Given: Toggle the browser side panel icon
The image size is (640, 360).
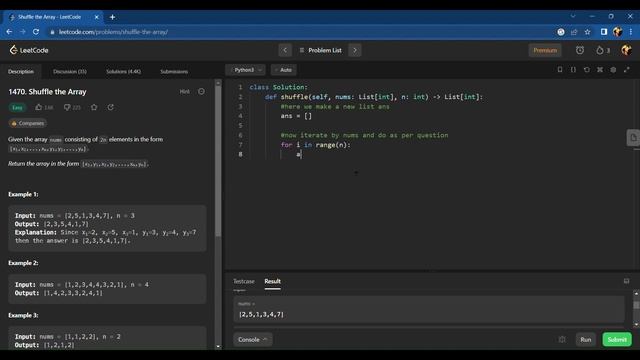Looking at the screenshot, I should (604, 32).
